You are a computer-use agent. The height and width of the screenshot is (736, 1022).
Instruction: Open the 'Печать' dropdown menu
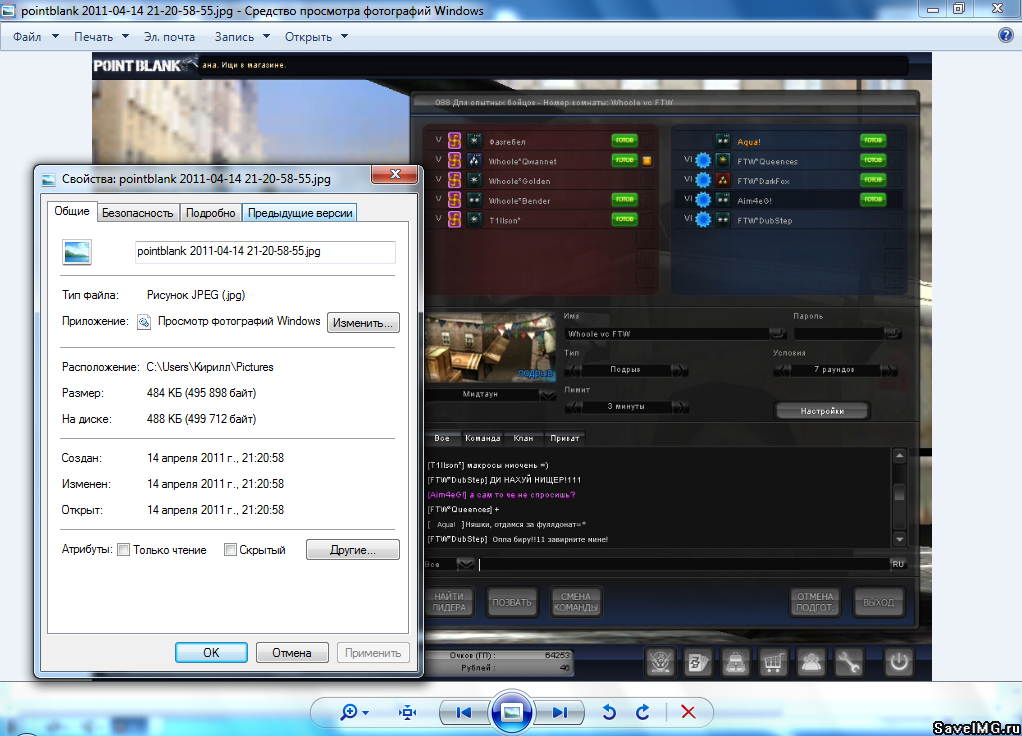pos(101,37)
